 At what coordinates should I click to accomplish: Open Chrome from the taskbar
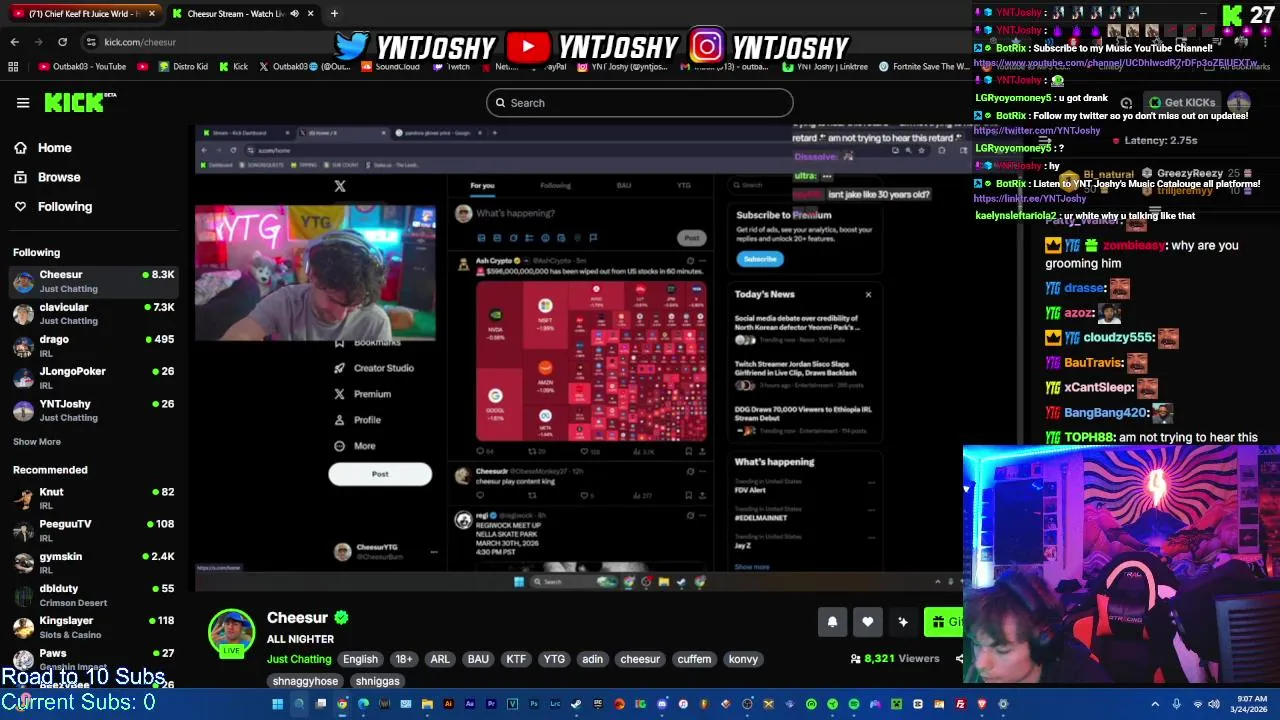342,704
